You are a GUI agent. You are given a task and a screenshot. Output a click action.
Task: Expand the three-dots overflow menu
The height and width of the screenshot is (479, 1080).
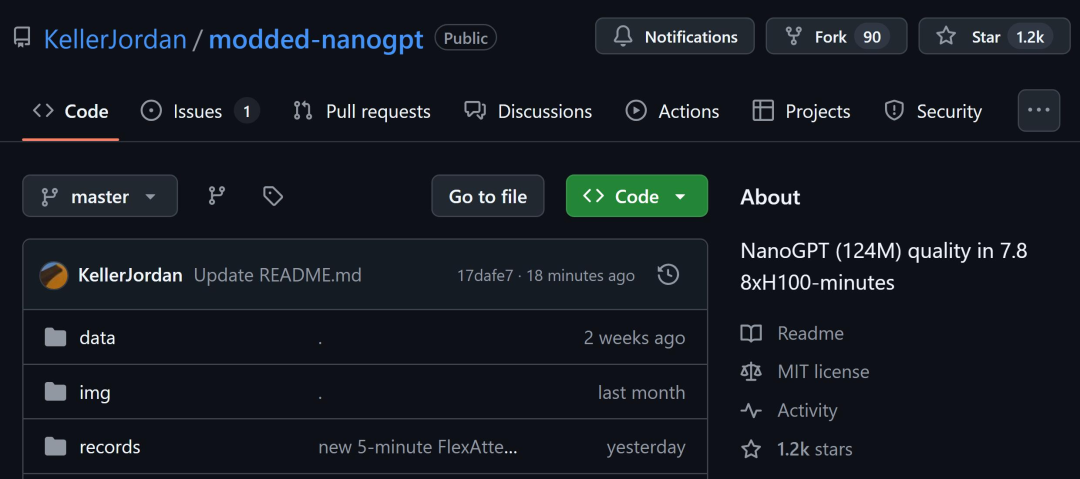tap(1038, 111)
